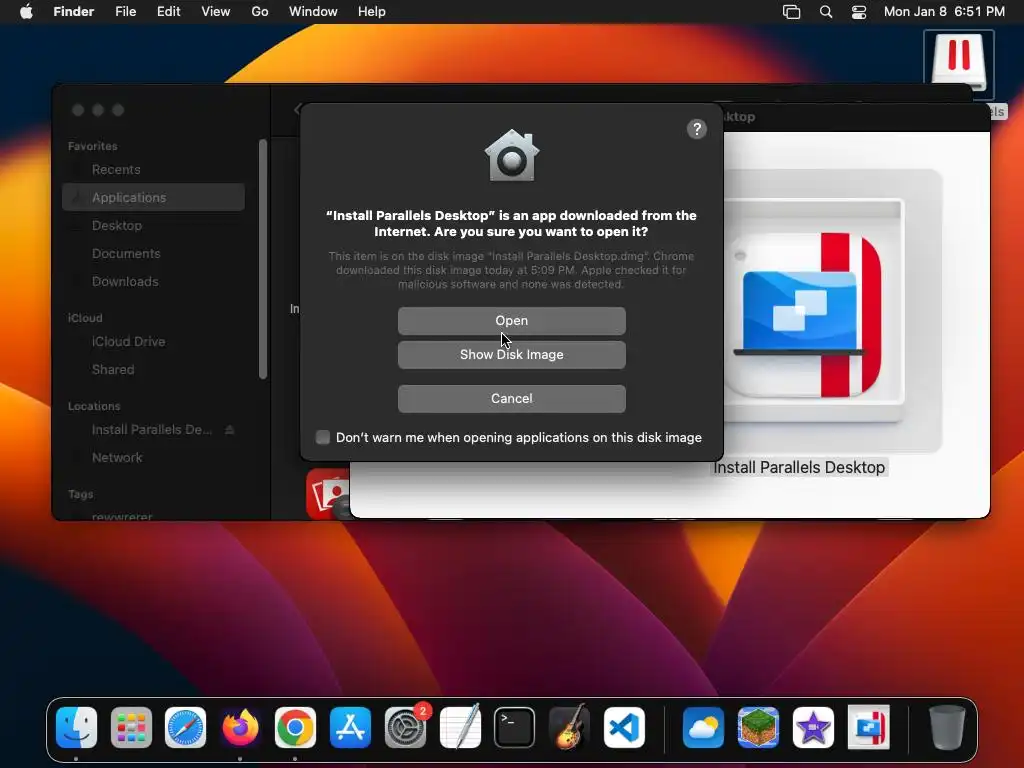
Task: Open the Parallels disk image desktop icon
Action: (959, 63)
